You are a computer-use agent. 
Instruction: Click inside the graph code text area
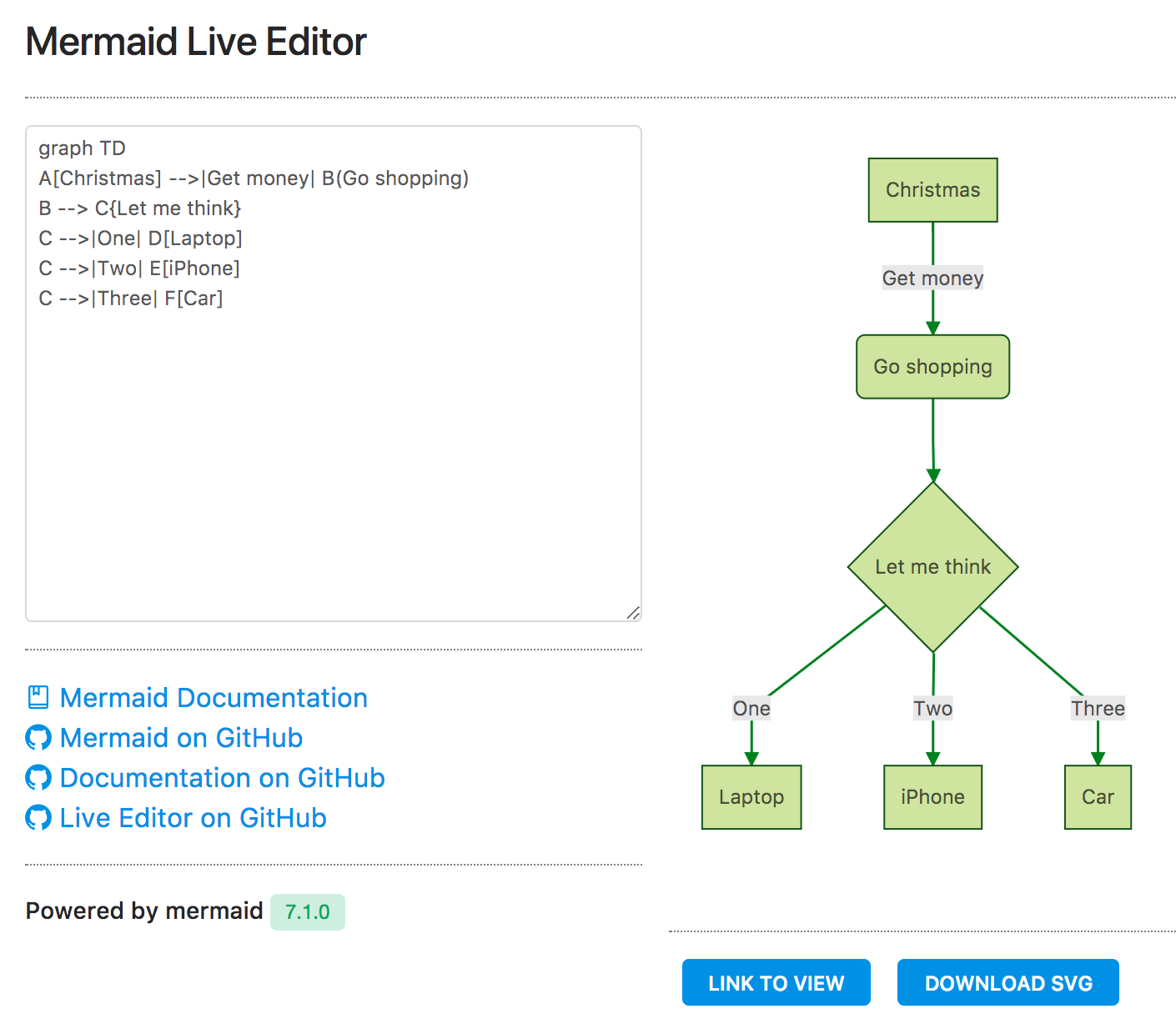point(334,375)
